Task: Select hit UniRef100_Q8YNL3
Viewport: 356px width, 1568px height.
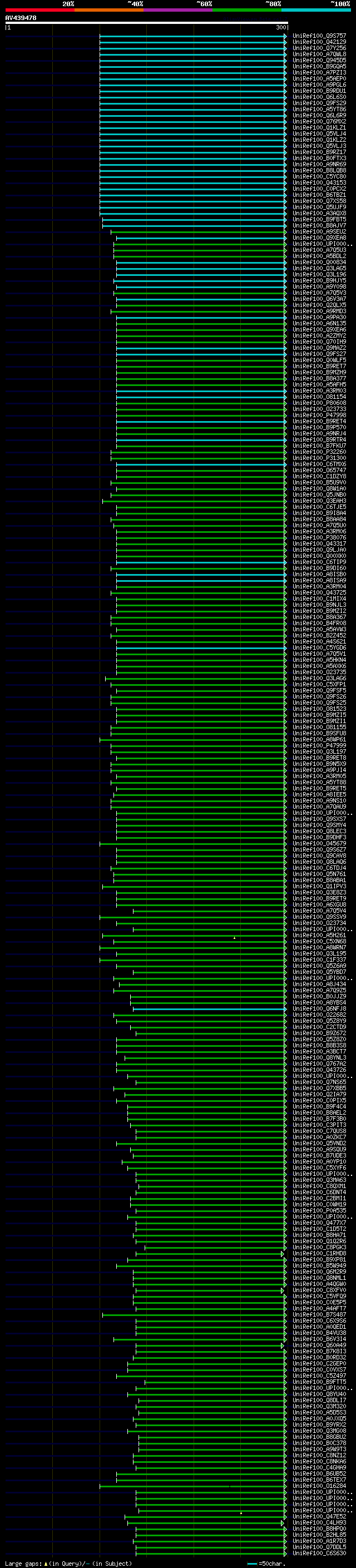Action: pyautogui.click(x=319, y=1058)
